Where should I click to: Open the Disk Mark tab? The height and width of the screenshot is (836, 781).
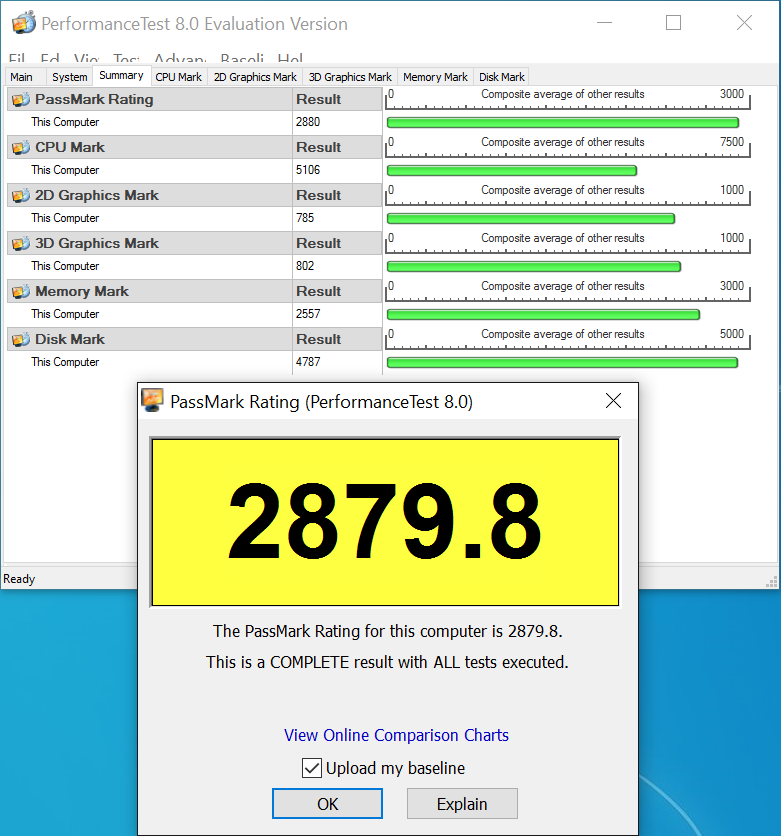click(502, 77)
